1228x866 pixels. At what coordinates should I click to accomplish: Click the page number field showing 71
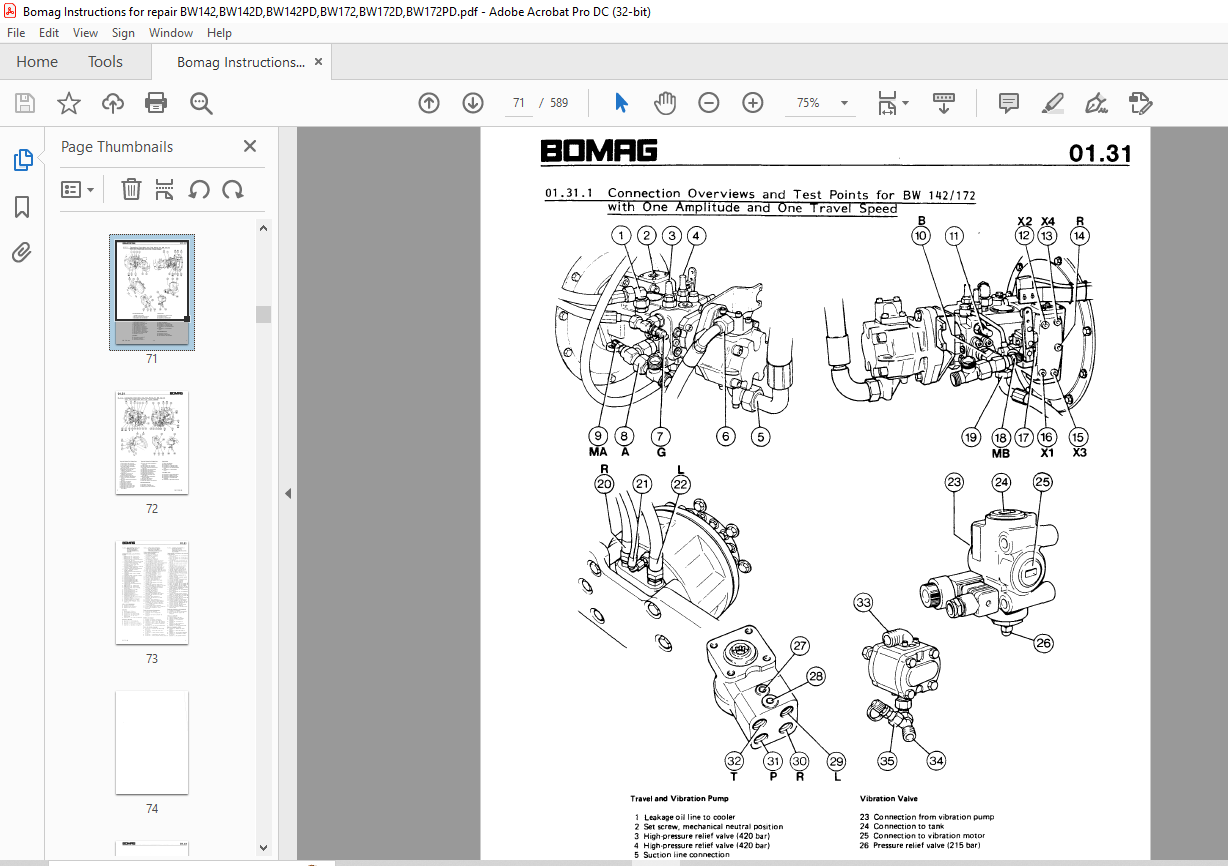pos(519,103)
